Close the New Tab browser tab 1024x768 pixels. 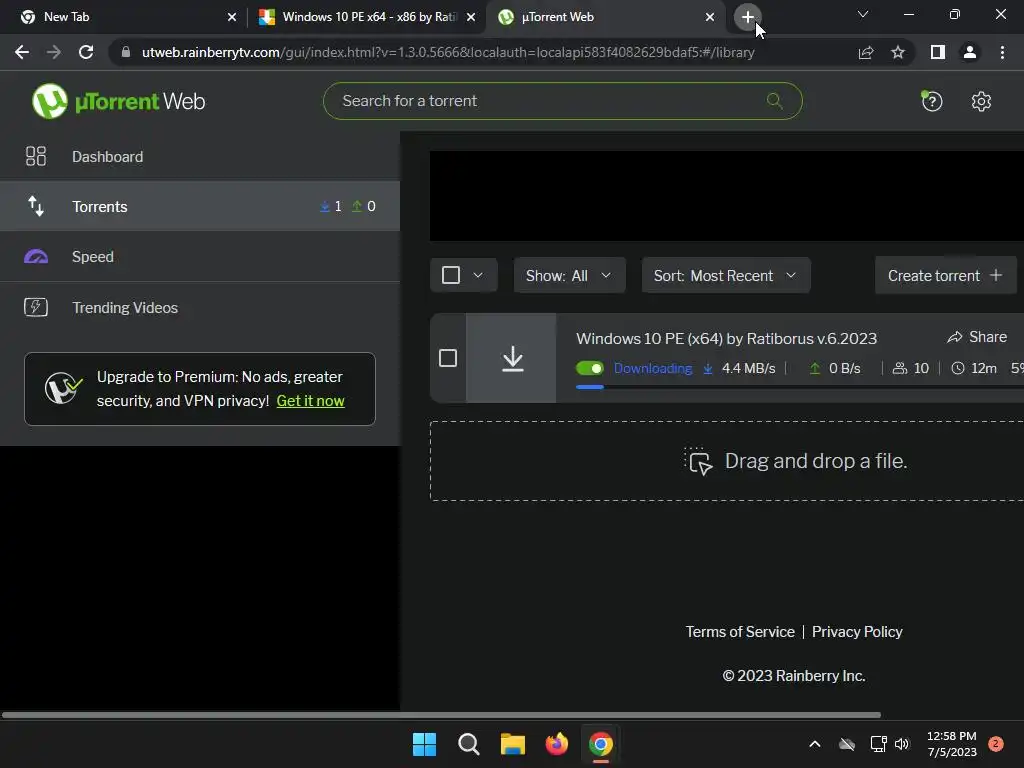click(x=231, y=17)
